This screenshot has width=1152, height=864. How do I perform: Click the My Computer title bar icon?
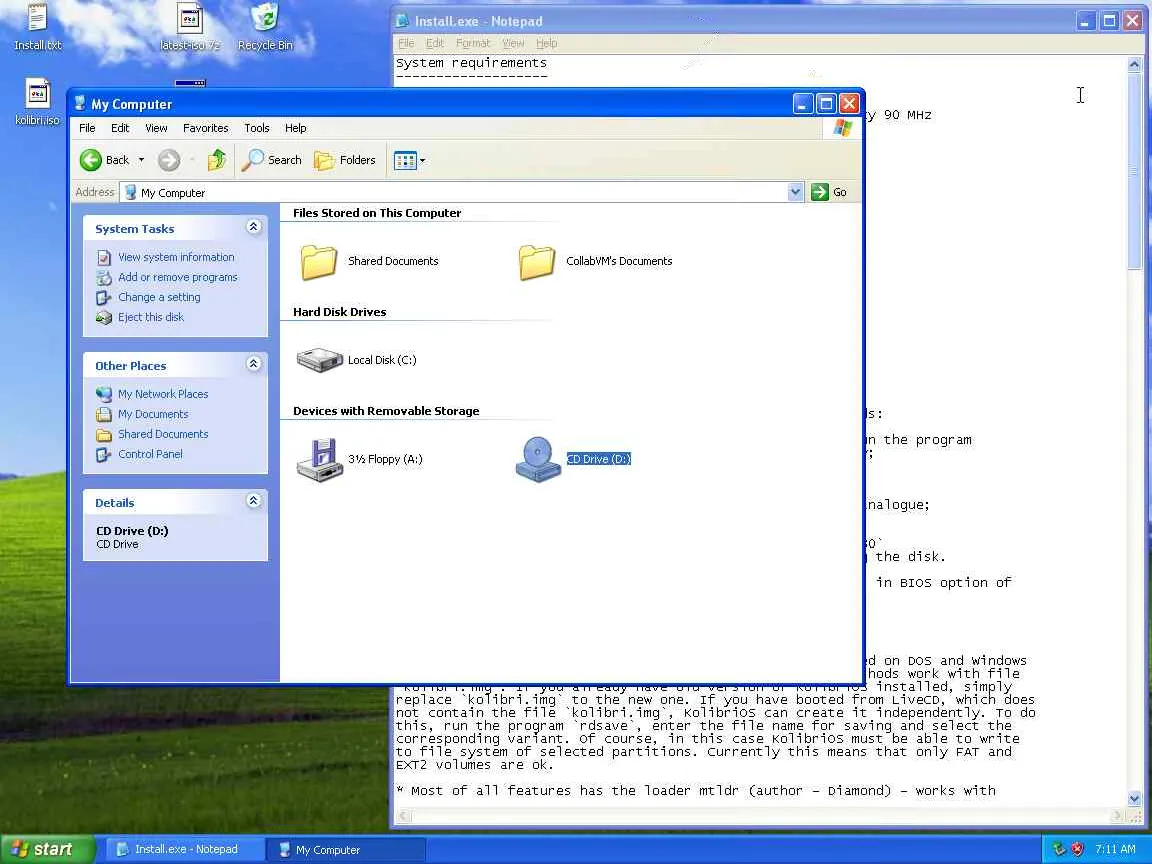[x=80, y=103]
